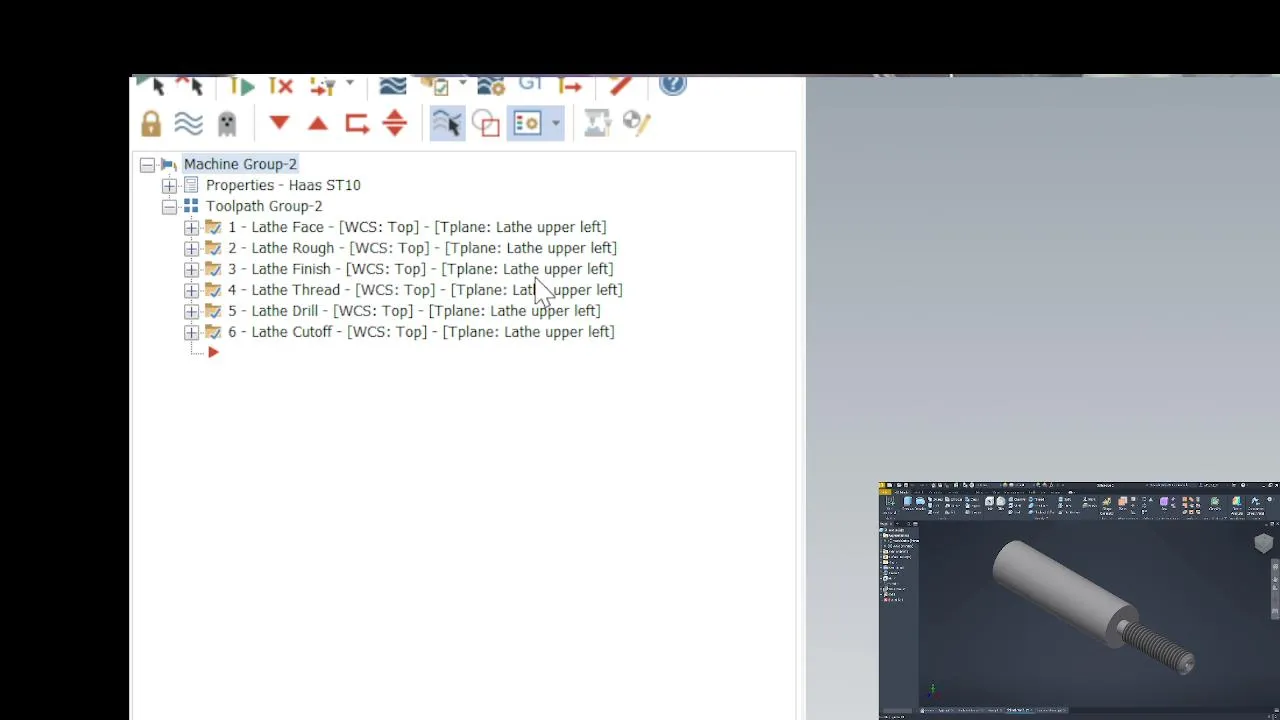Collapse the Toolpath Group-2 node
Image resolution: width=1280 pixels, height=720 pixels.
point(169,207)
